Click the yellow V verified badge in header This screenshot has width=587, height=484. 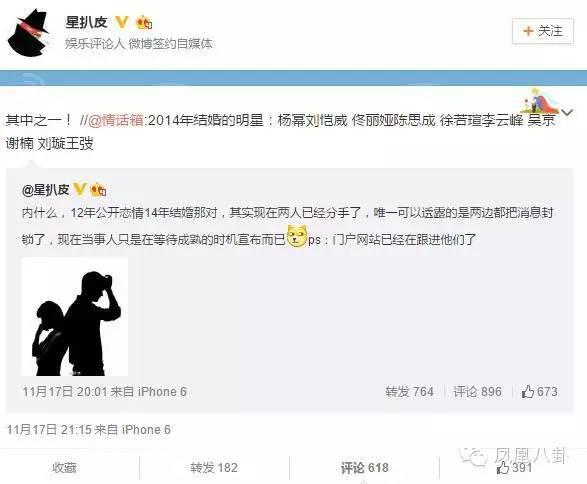[122, 22]
